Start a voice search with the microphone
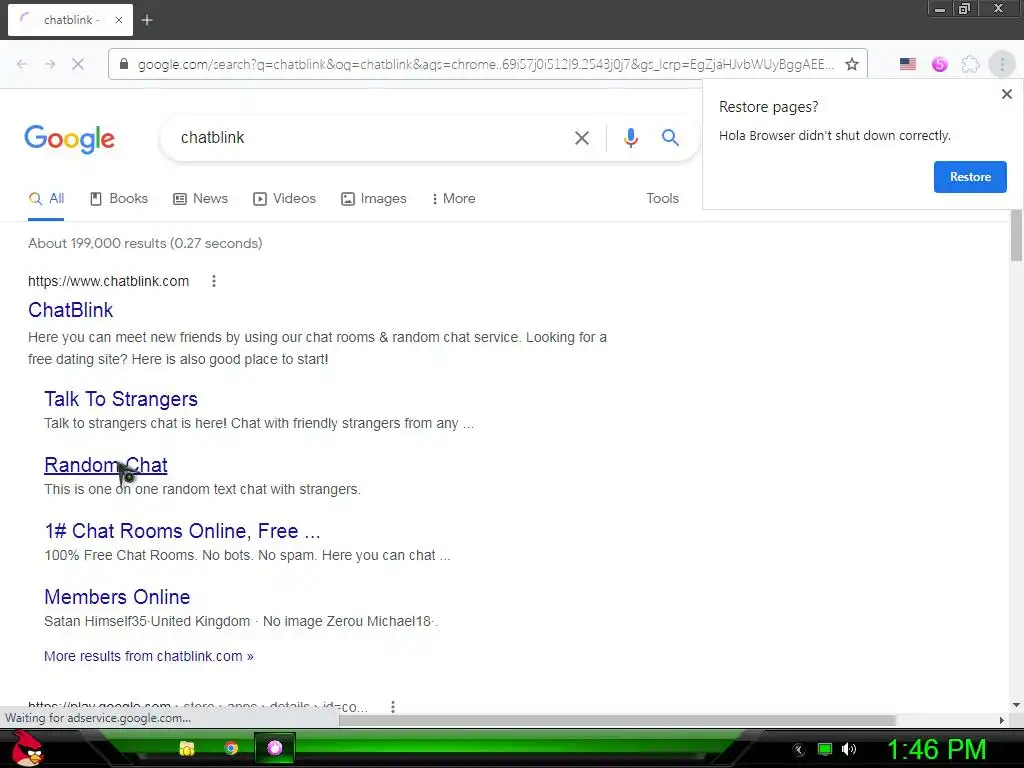1024x768 pixels. pos(630,138)
